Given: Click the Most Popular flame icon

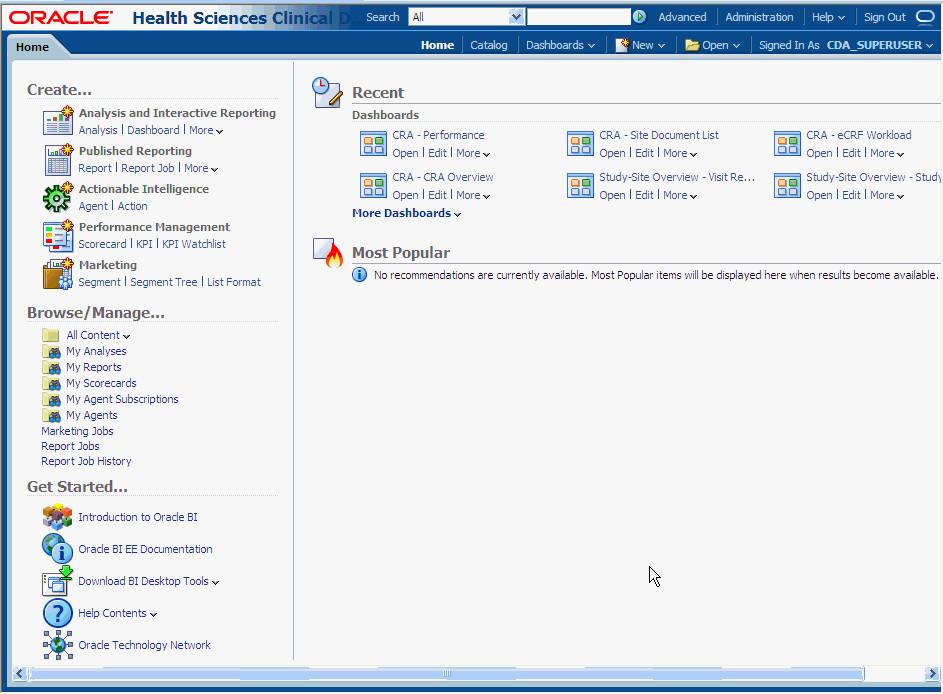Looking at the screenshot, I should point(328,253).
